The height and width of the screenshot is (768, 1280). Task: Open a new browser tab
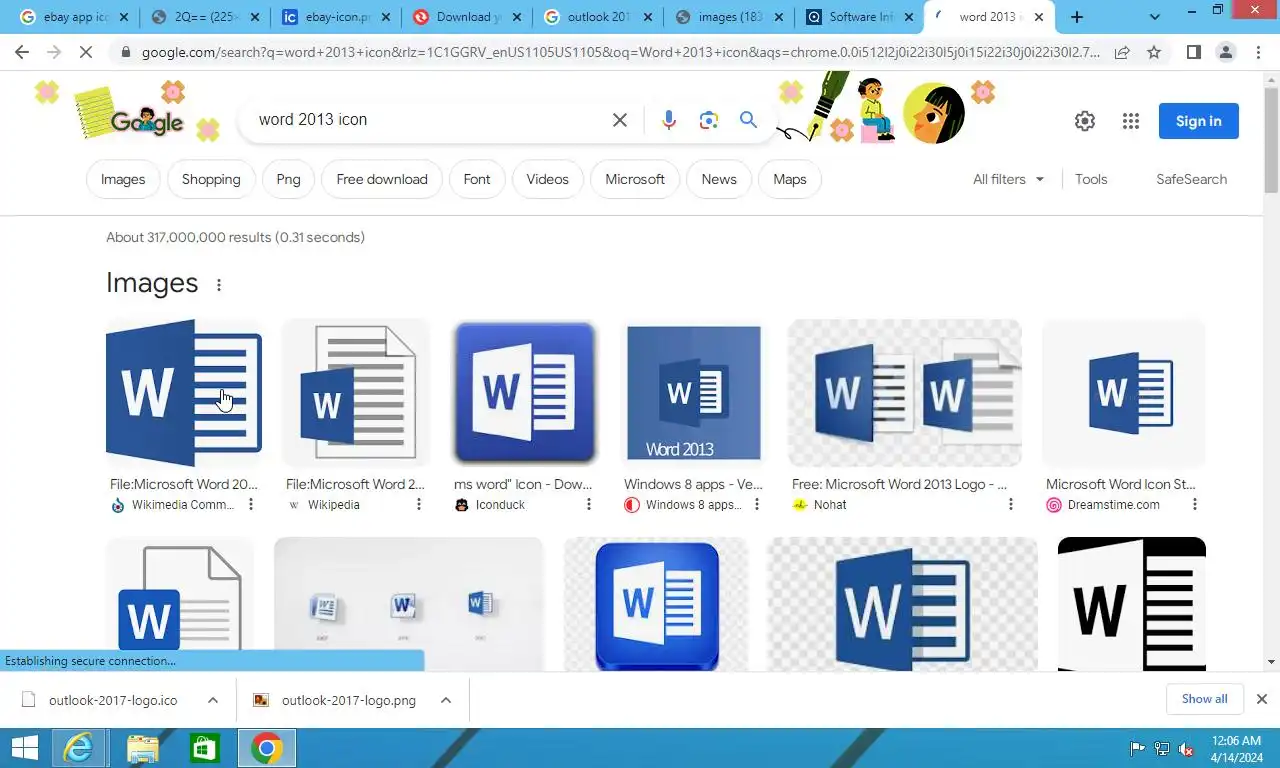1077,17
